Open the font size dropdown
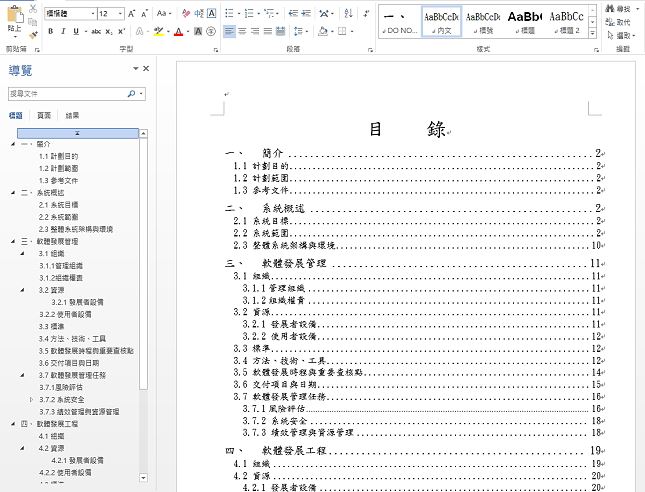 [x=119, y=13]
